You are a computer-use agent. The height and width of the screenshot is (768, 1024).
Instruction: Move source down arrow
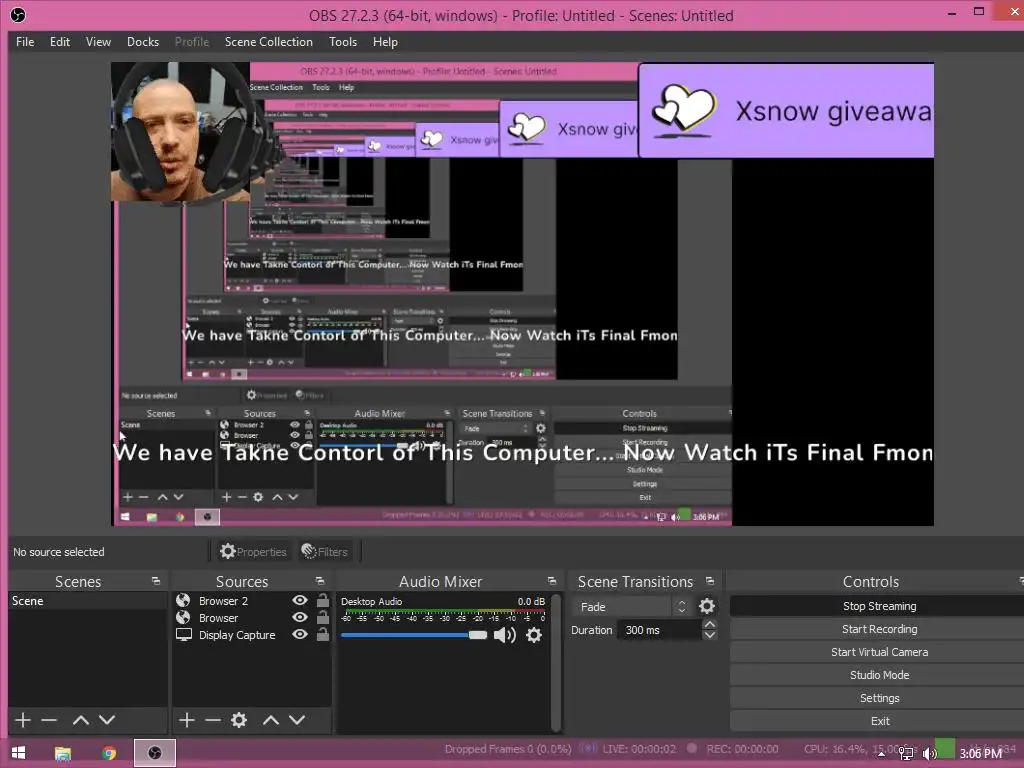pos(297,720)
